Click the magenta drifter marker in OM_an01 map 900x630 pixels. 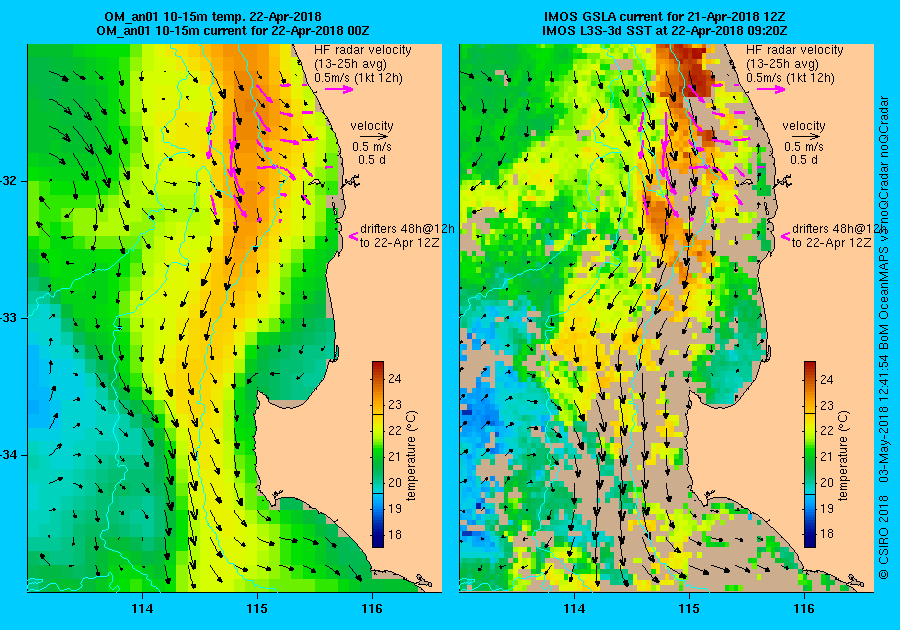point(353,236)
